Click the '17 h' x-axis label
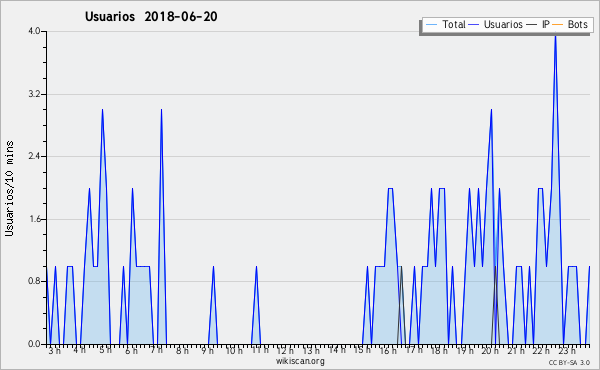The image size is (600, 370). coord(414,350)
